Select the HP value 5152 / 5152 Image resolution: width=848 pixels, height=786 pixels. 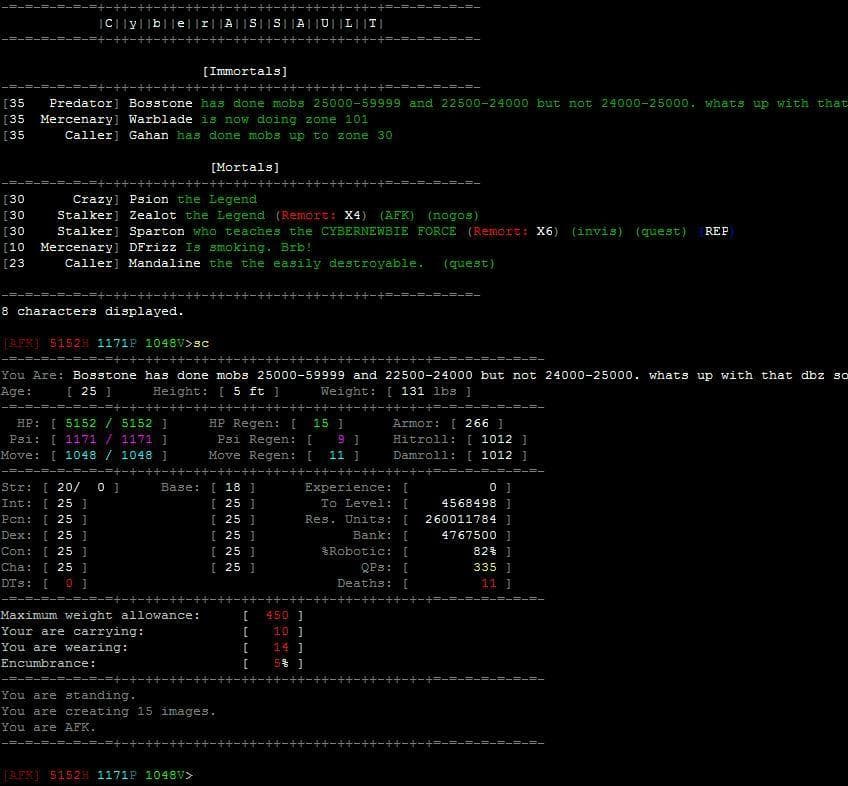coord(105,423)
